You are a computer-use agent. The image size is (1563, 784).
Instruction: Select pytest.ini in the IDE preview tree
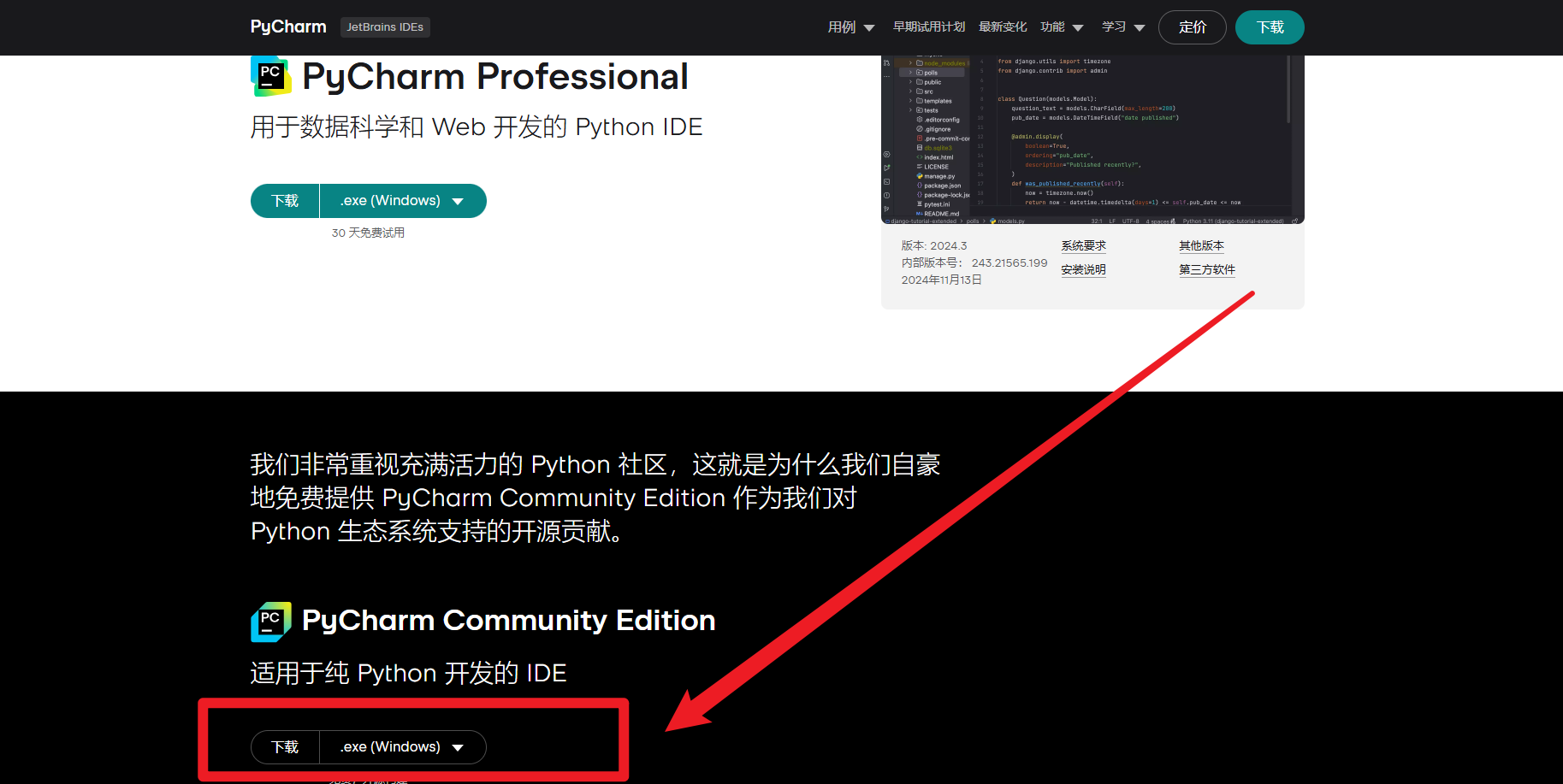(x=933, y=204)
